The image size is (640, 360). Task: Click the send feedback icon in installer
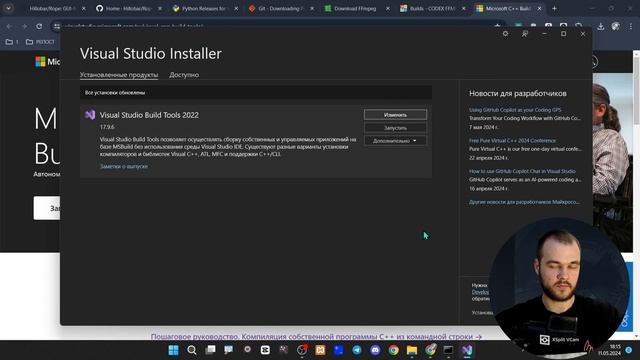[525, 34]
